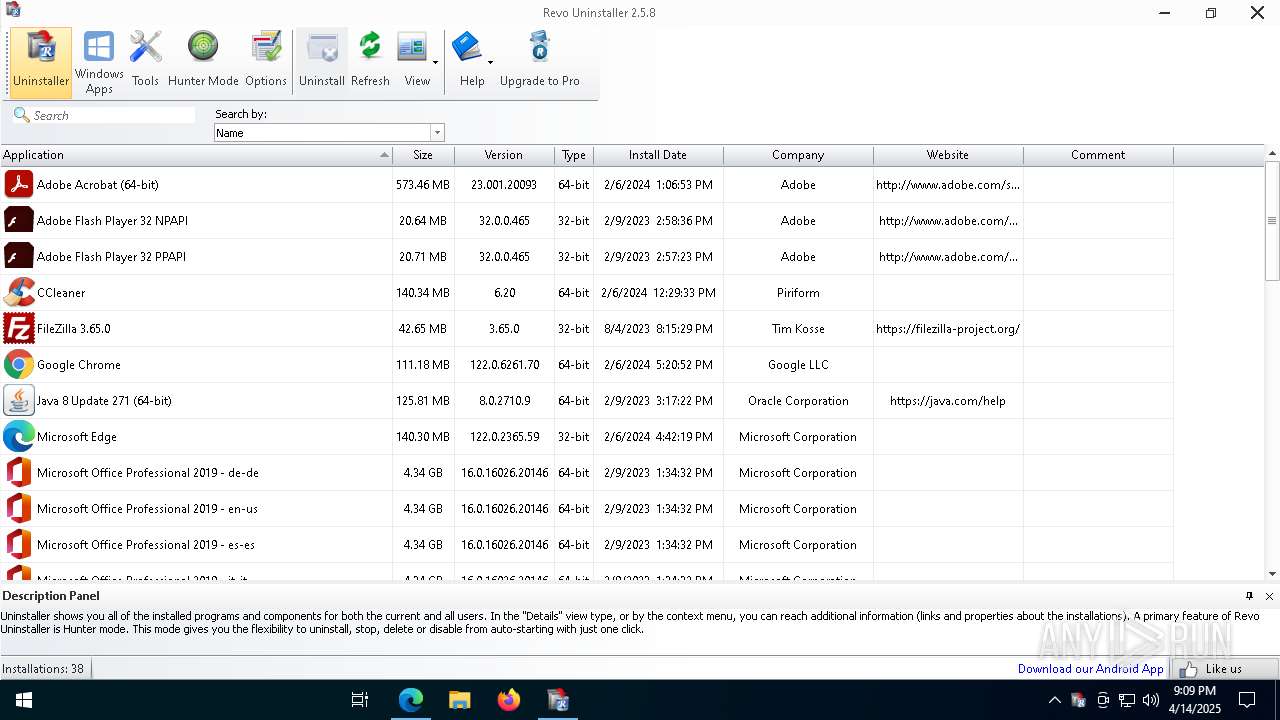1280x720 pixels.
Task: Open the Tools section
Action: tap(145, 61)
